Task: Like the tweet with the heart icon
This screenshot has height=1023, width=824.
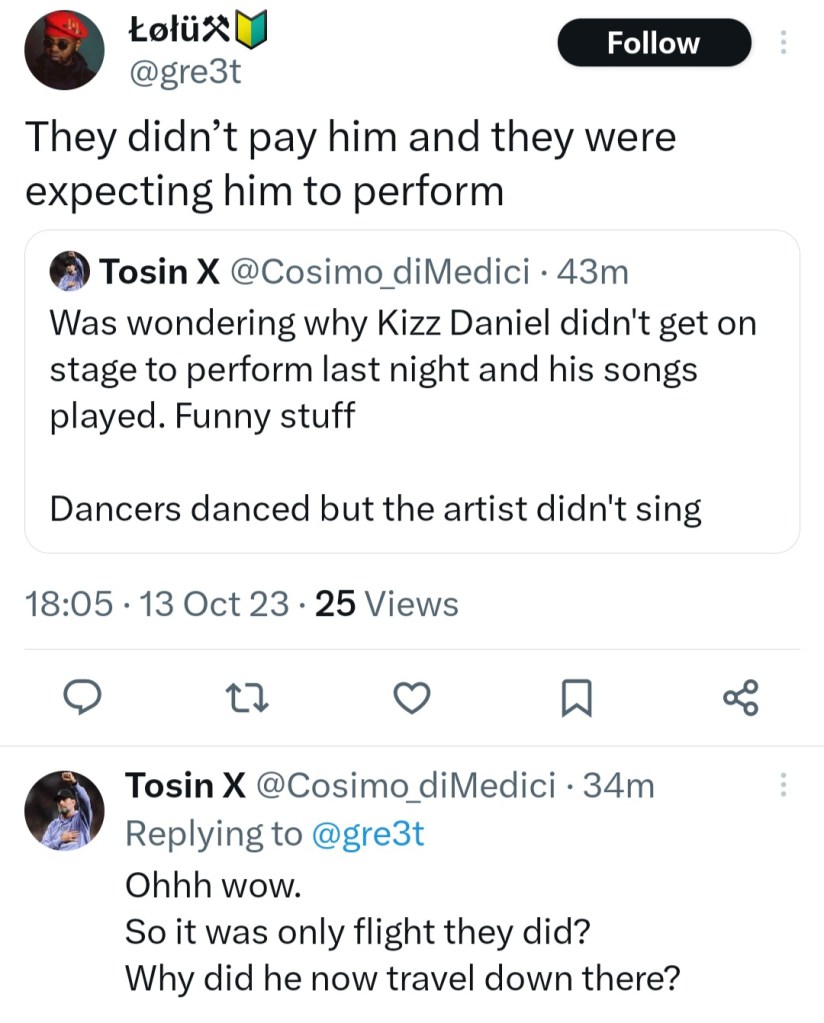Action: coord(412,697)
